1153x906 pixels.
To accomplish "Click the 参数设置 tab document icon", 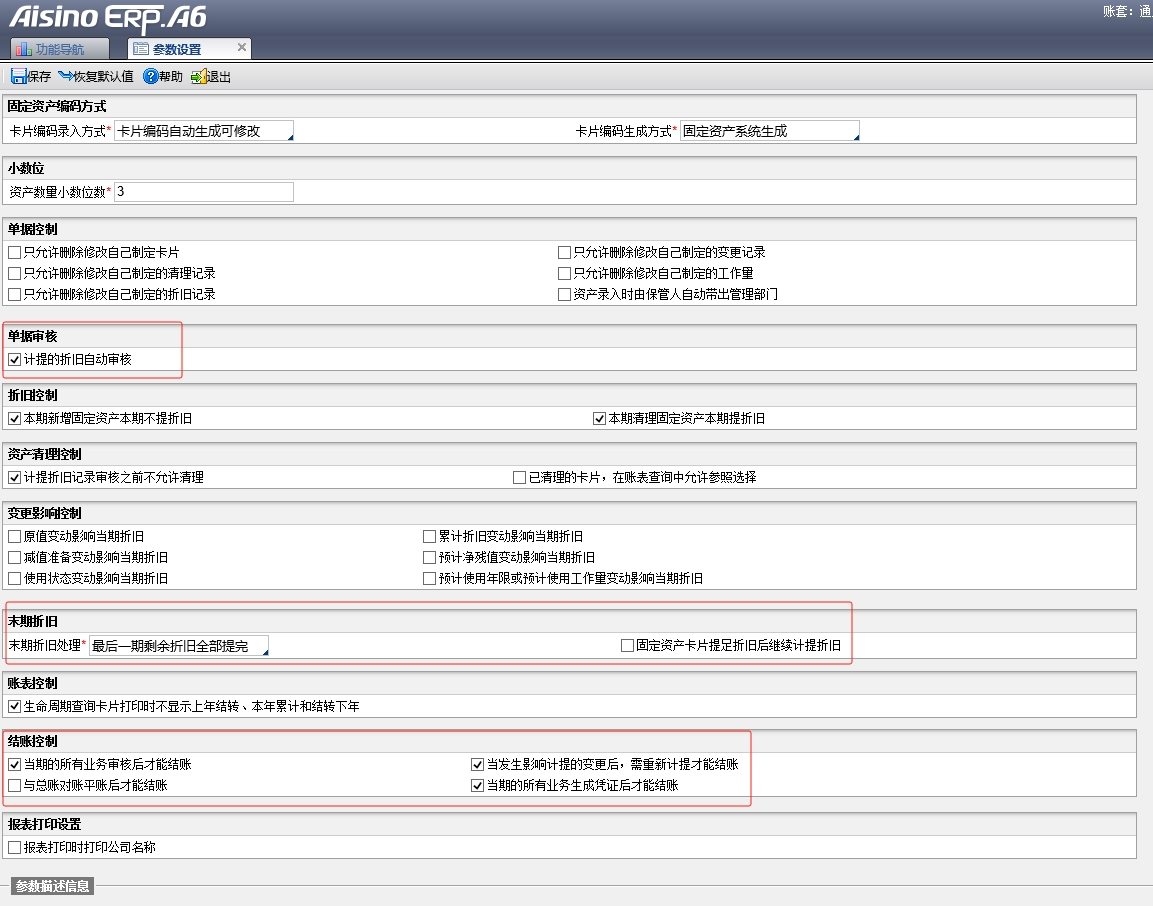I will (x=141, y=49).
